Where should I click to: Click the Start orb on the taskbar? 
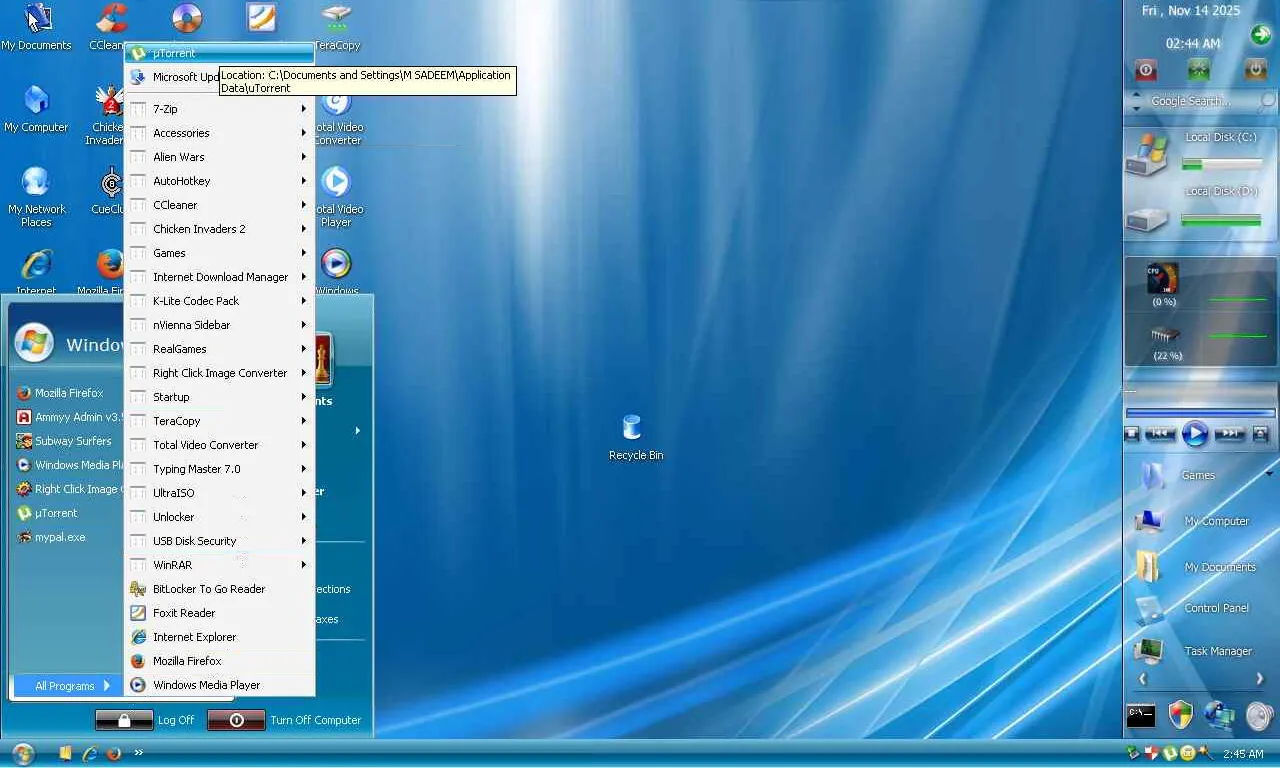pos(22,753)
